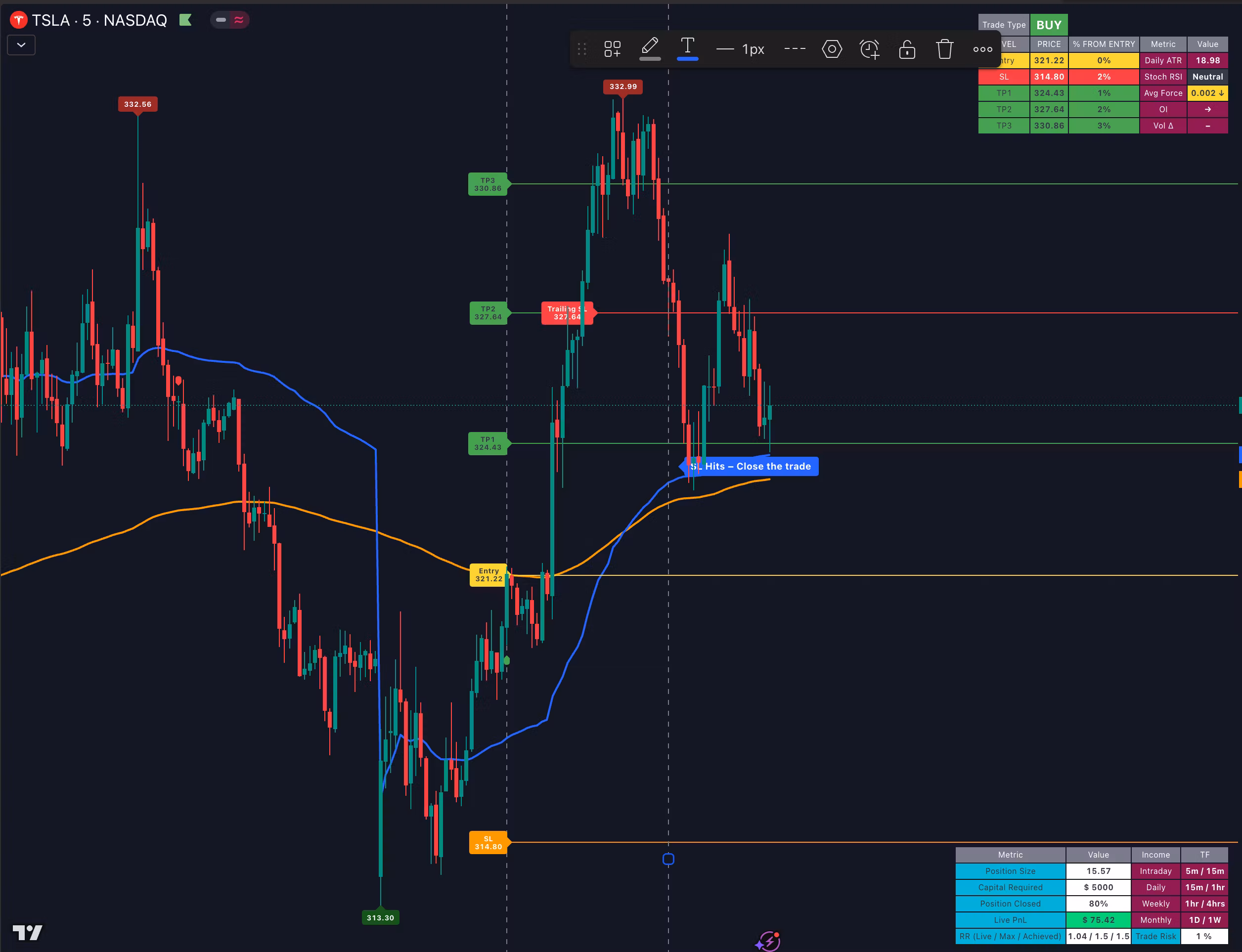Click the '1.04 / 1.5 / 1.5' RR value

(1098, 937)
